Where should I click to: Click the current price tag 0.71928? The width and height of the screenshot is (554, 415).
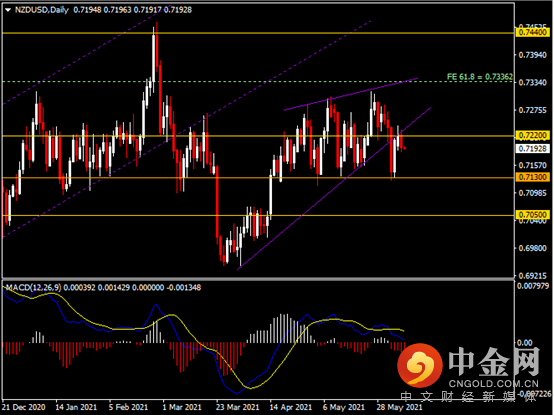(533, 149)
